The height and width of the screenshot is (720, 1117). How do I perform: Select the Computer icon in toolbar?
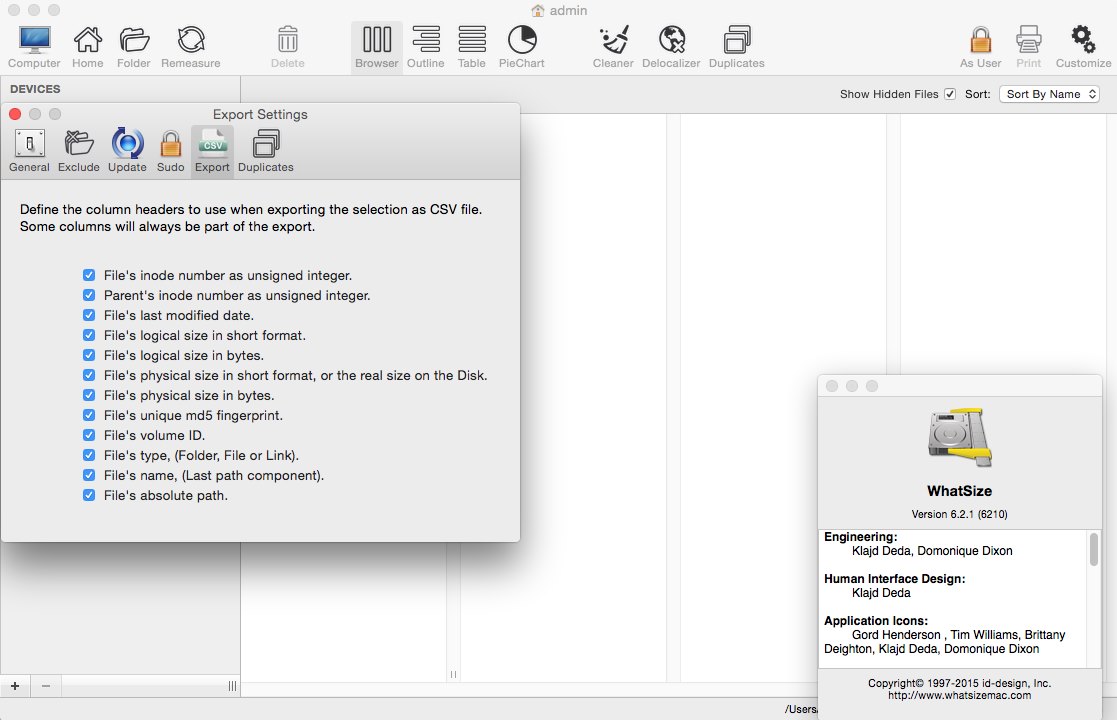34,47
